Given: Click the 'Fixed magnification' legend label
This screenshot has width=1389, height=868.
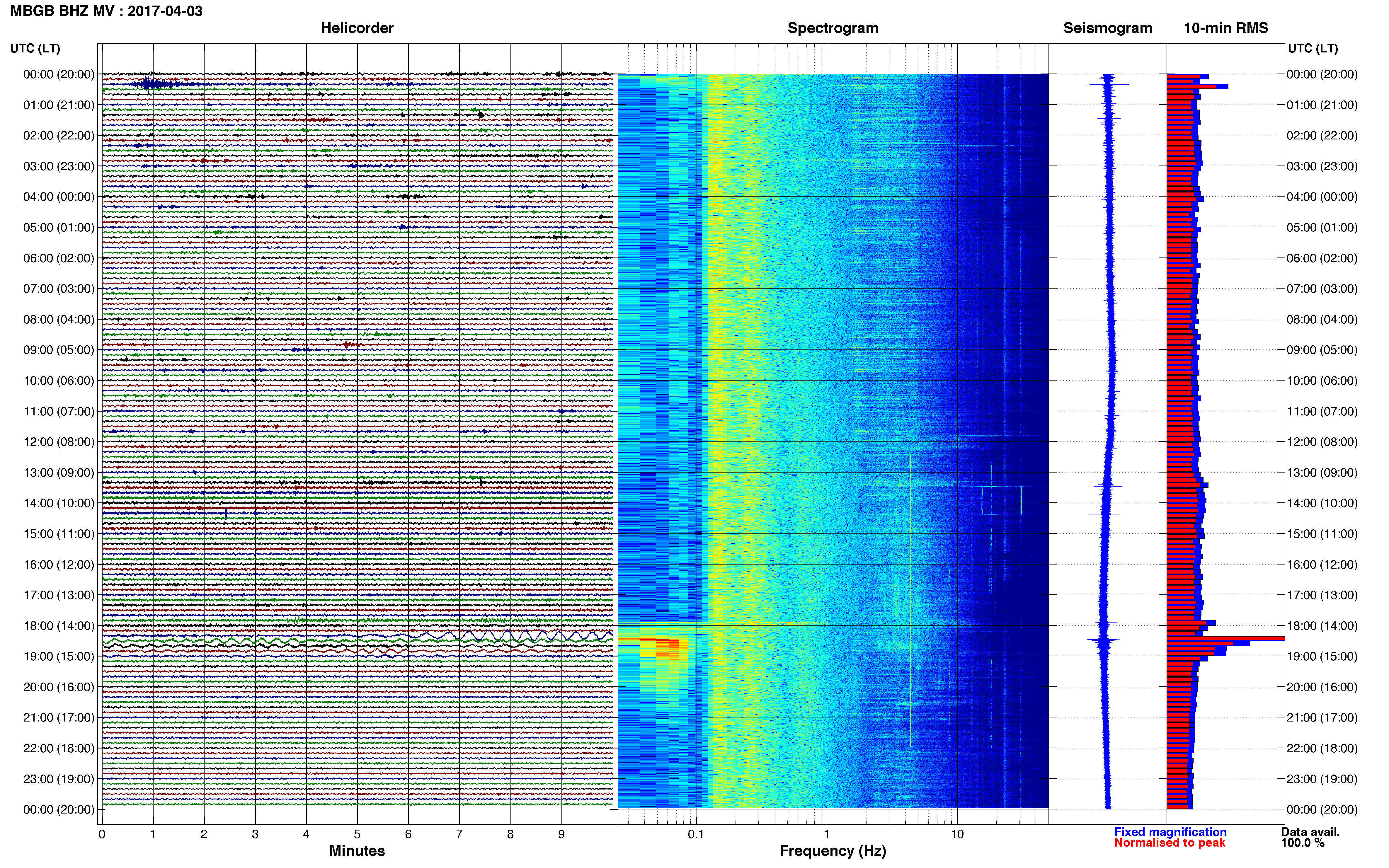Looking at the screenshot, I should [1170, 832].
